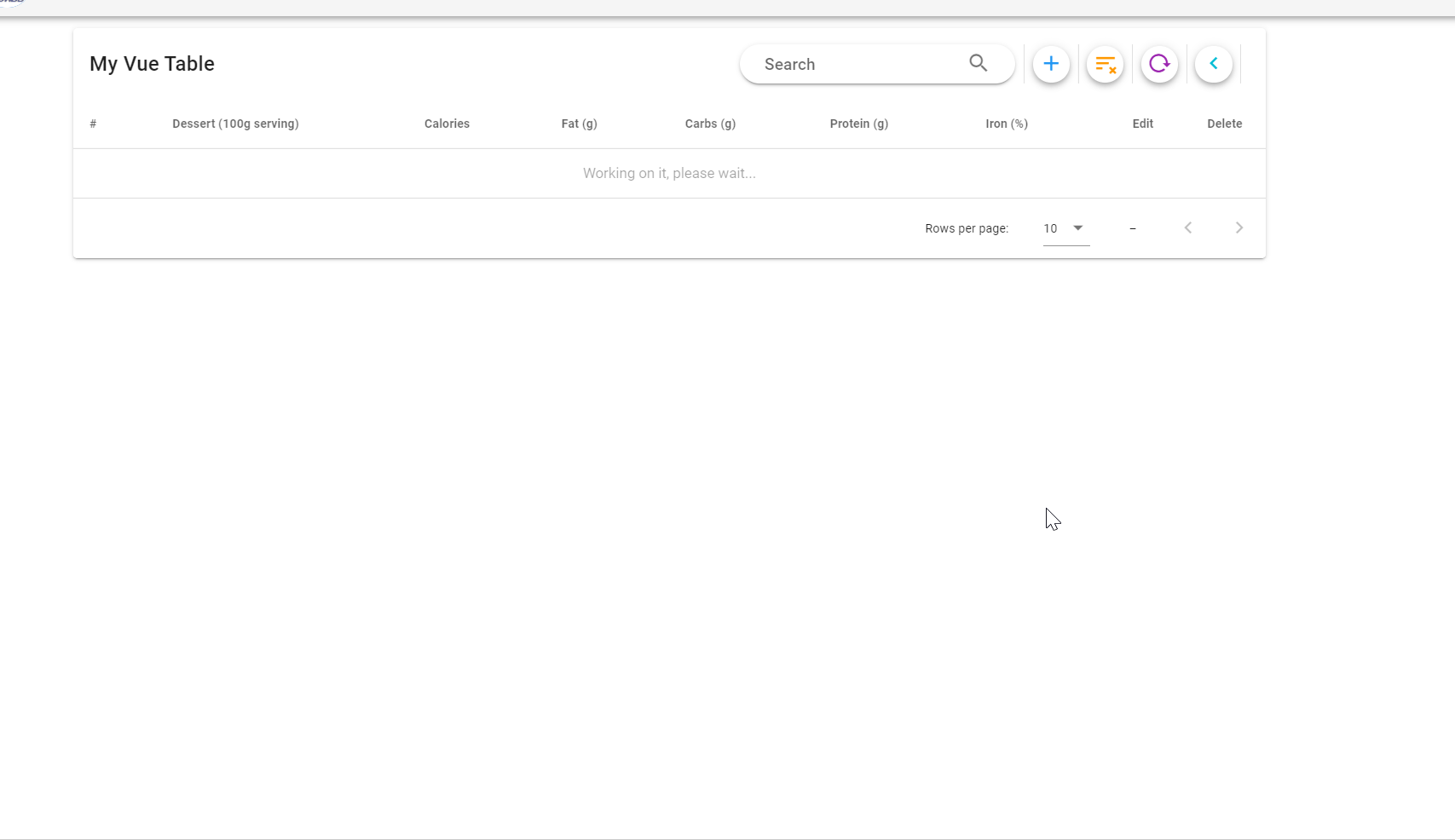Click the application logo in the top-left corner
This screenshot has width=1455, height=840.
point(13,5)
